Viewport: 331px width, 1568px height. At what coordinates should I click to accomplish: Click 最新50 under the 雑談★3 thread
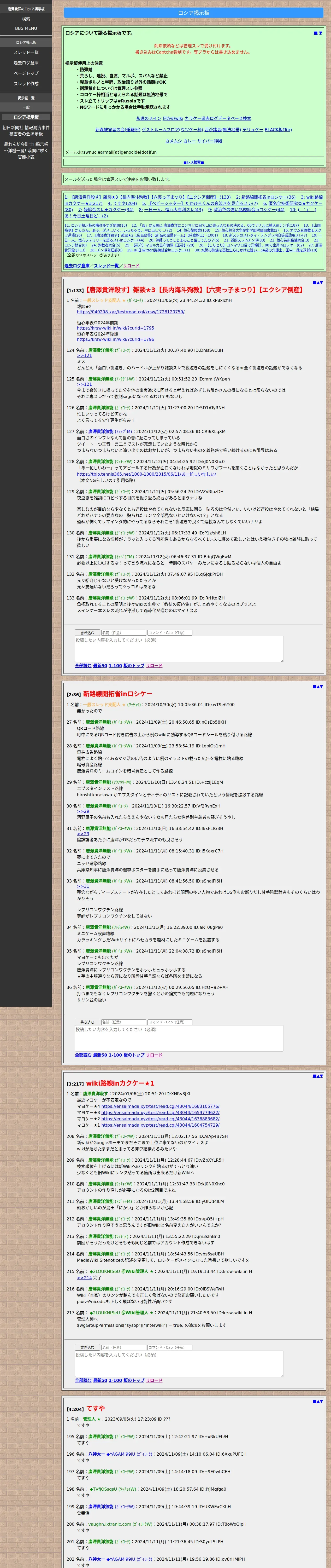100,666
